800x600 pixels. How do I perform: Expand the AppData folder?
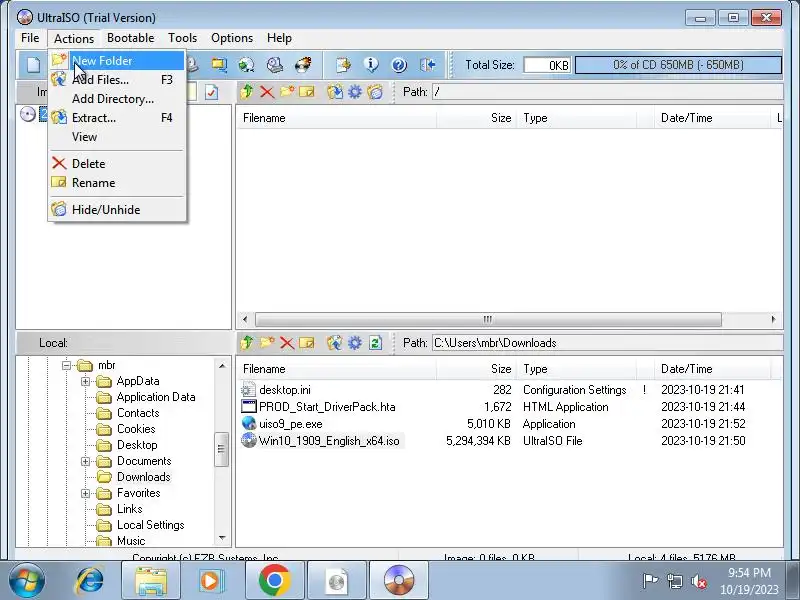pos(85,381)
